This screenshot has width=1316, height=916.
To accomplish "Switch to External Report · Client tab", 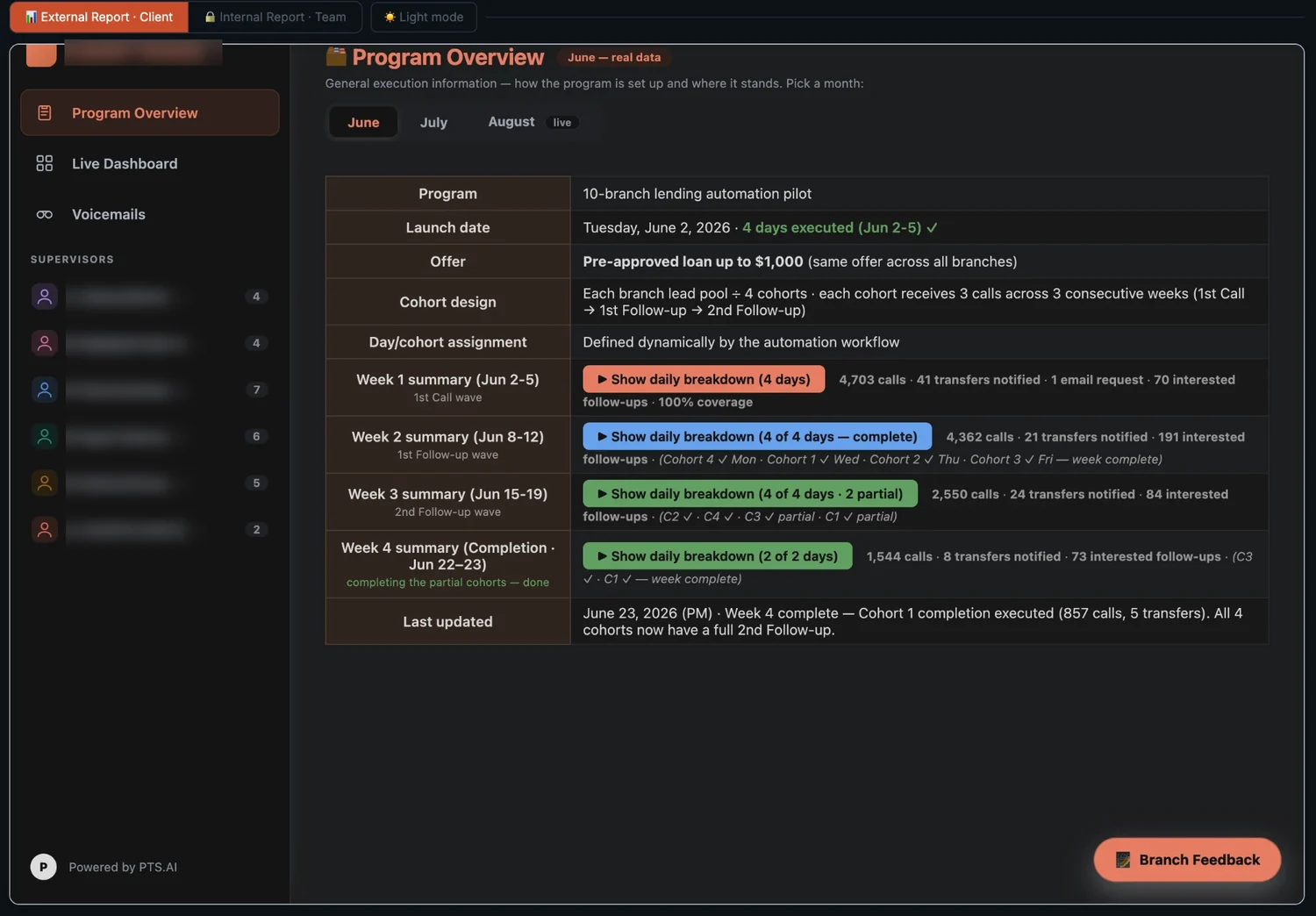I will [99, 17].
